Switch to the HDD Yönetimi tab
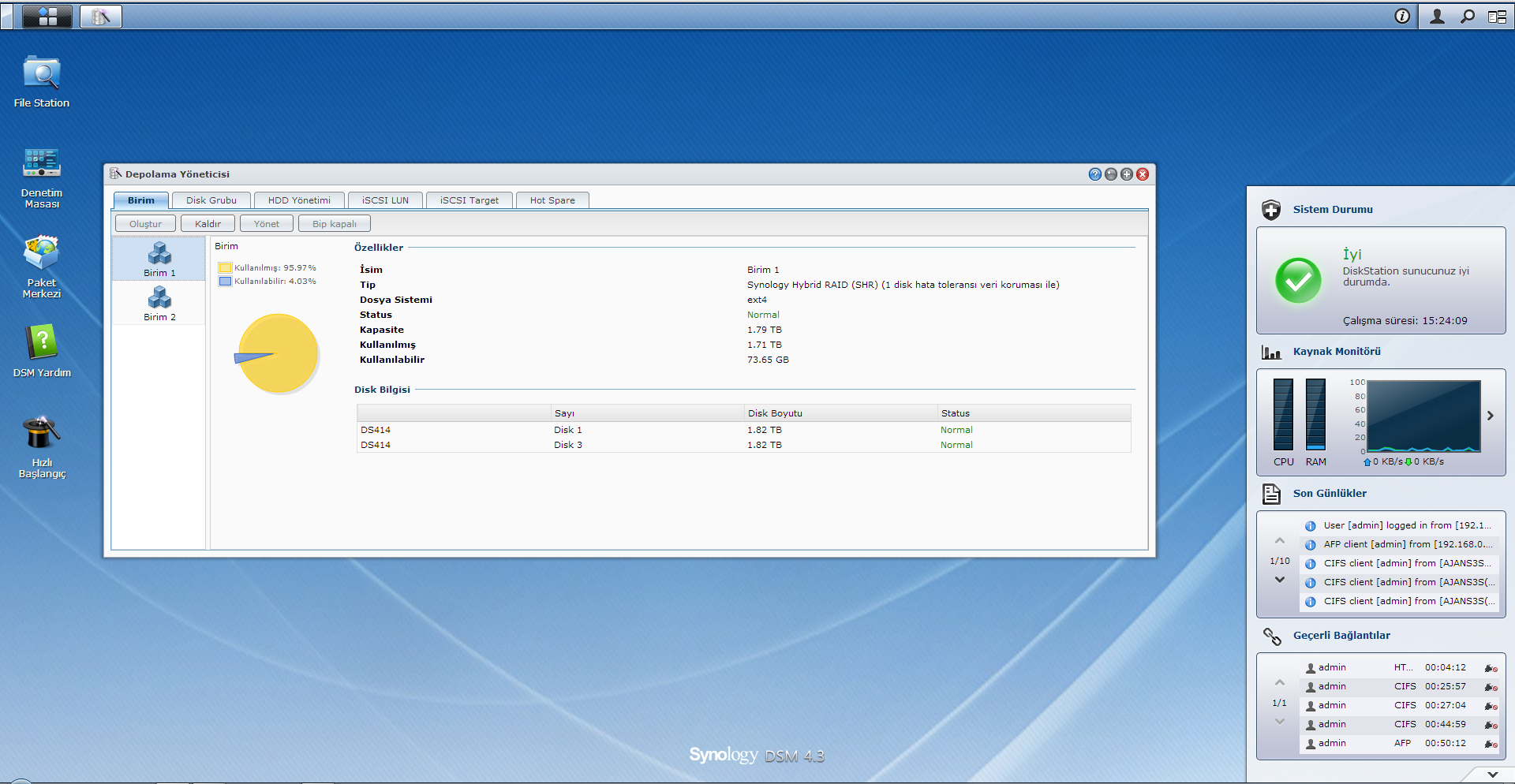 pos(299,200)
